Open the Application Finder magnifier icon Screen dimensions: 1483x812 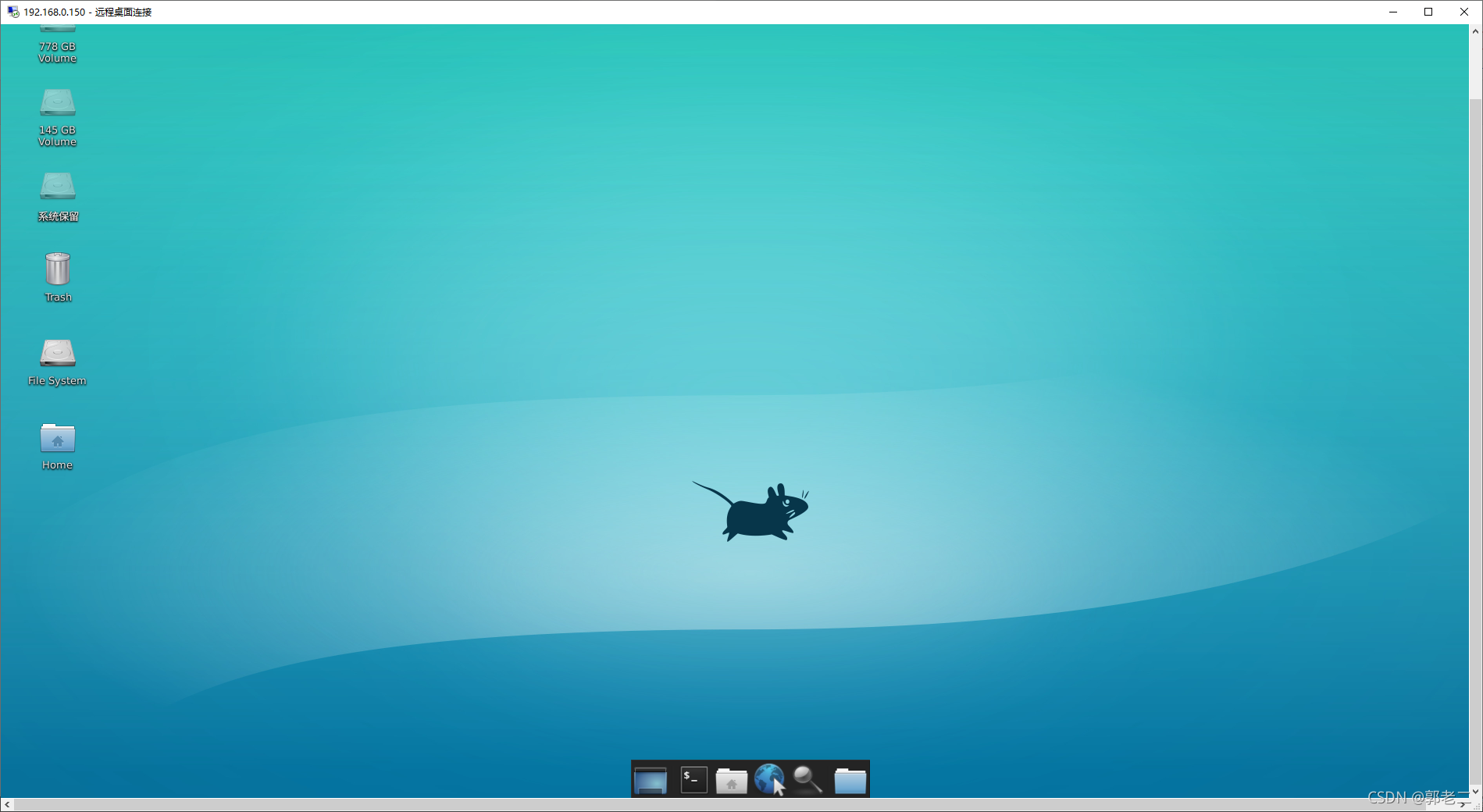[807, 779]
